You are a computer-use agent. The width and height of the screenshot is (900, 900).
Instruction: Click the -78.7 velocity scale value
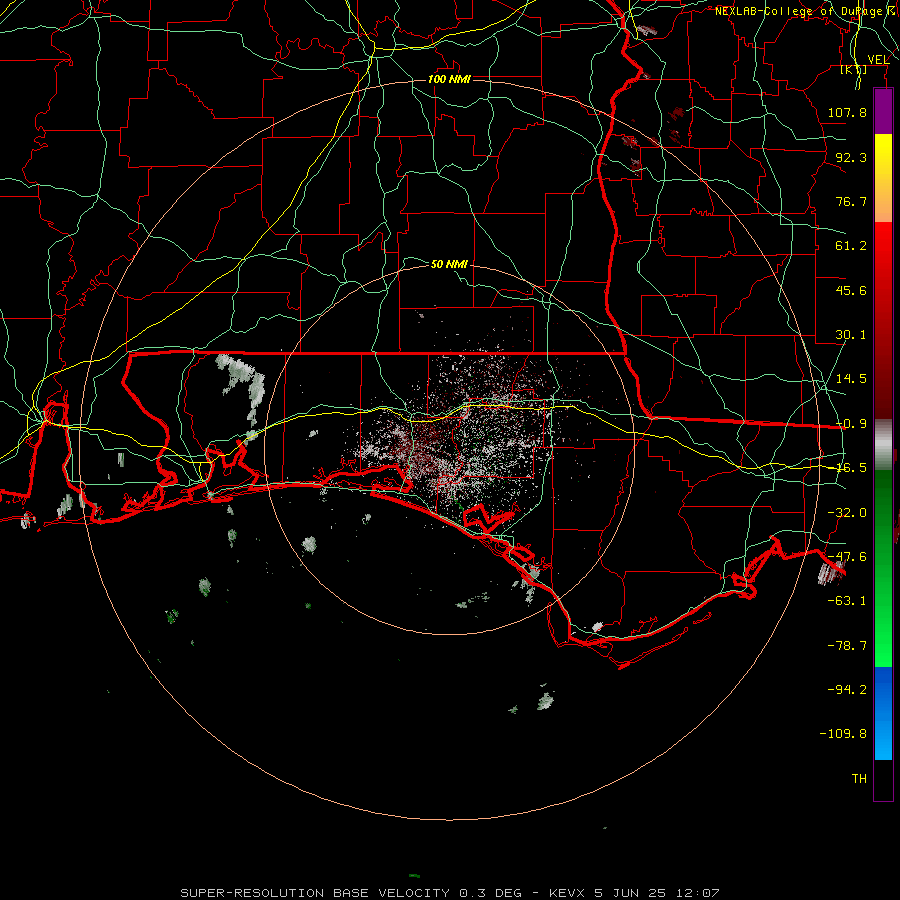[847, 646]
